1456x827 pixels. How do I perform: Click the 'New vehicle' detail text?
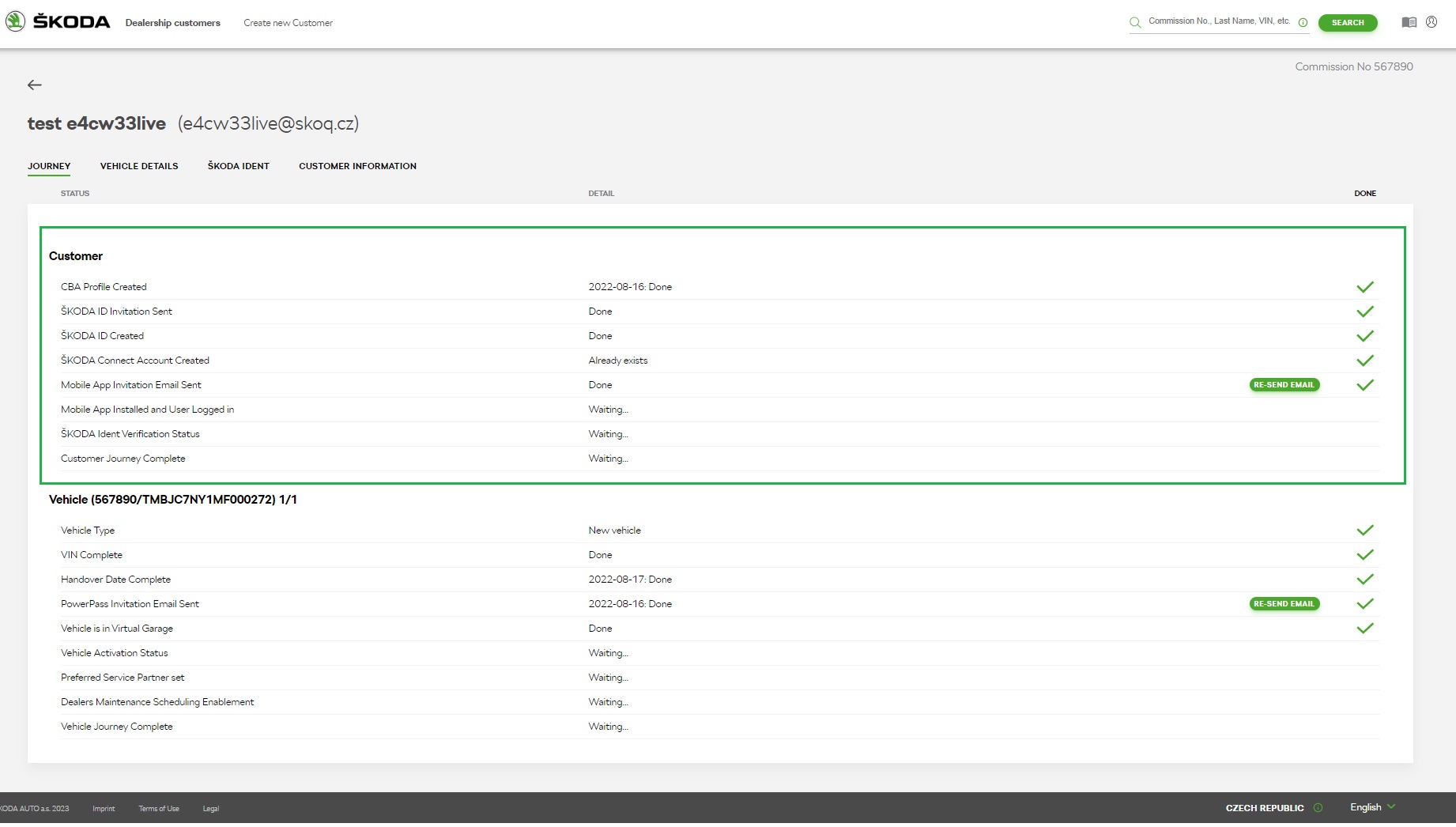point(615,531)
